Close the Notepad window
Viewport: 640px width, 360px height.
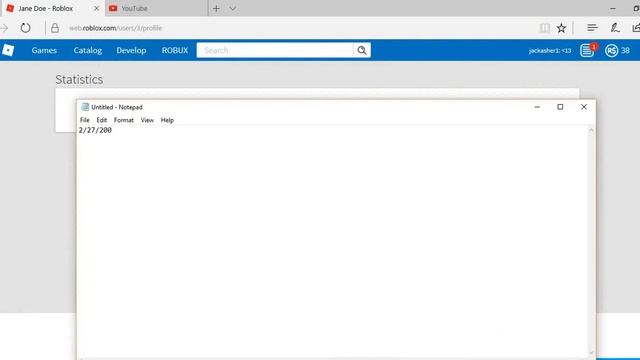584,107
